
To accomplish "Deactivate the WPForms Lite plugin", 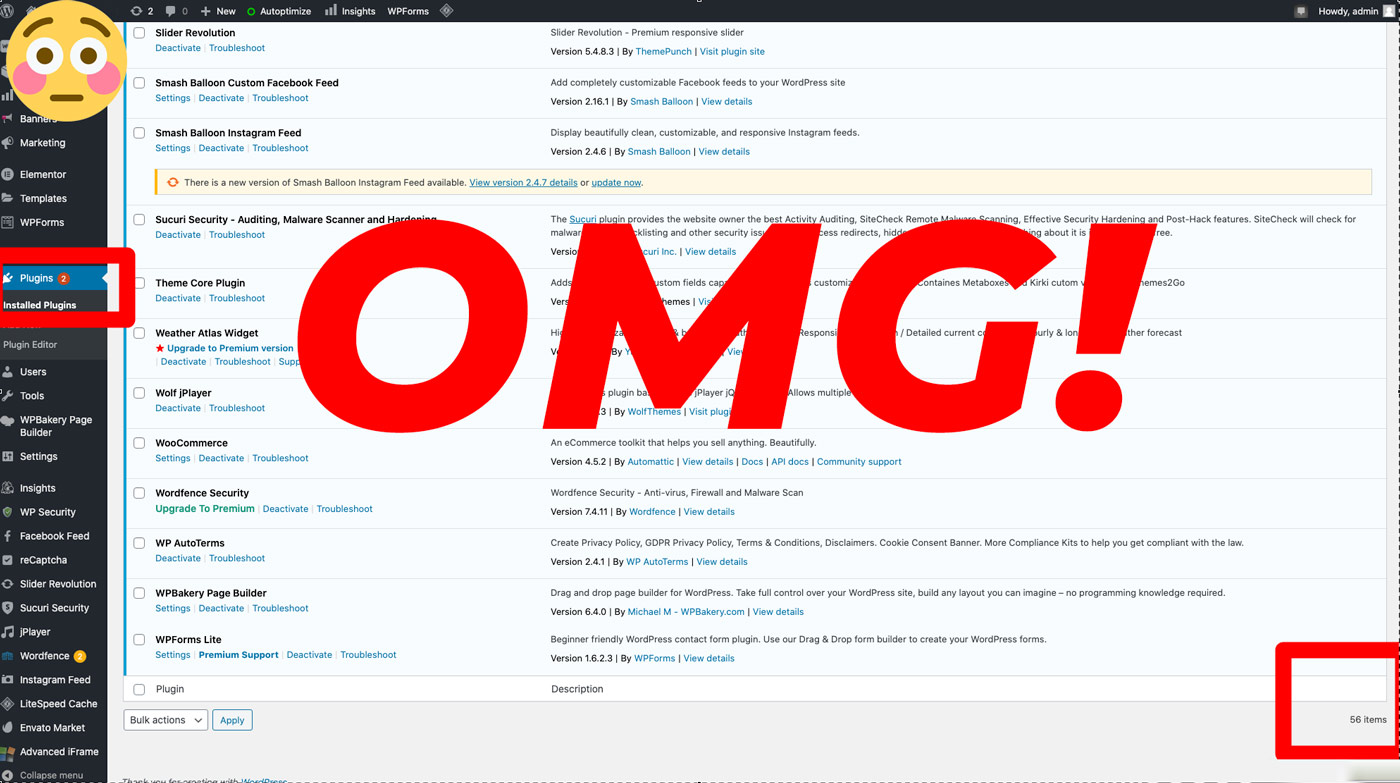I will pos(309,655).
